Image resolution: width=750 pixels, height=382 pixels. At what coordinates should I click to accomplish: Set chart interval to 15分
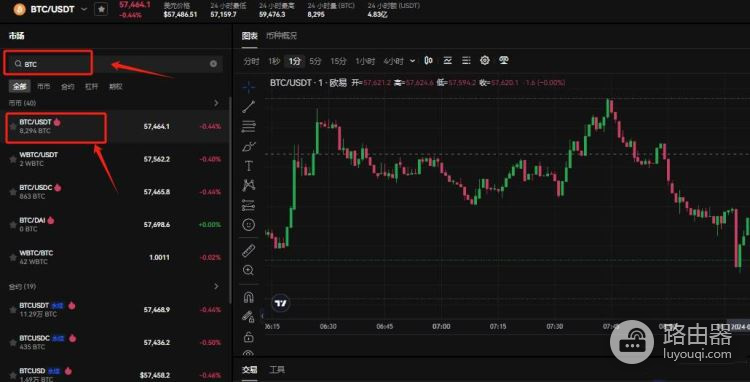[338, 61]
